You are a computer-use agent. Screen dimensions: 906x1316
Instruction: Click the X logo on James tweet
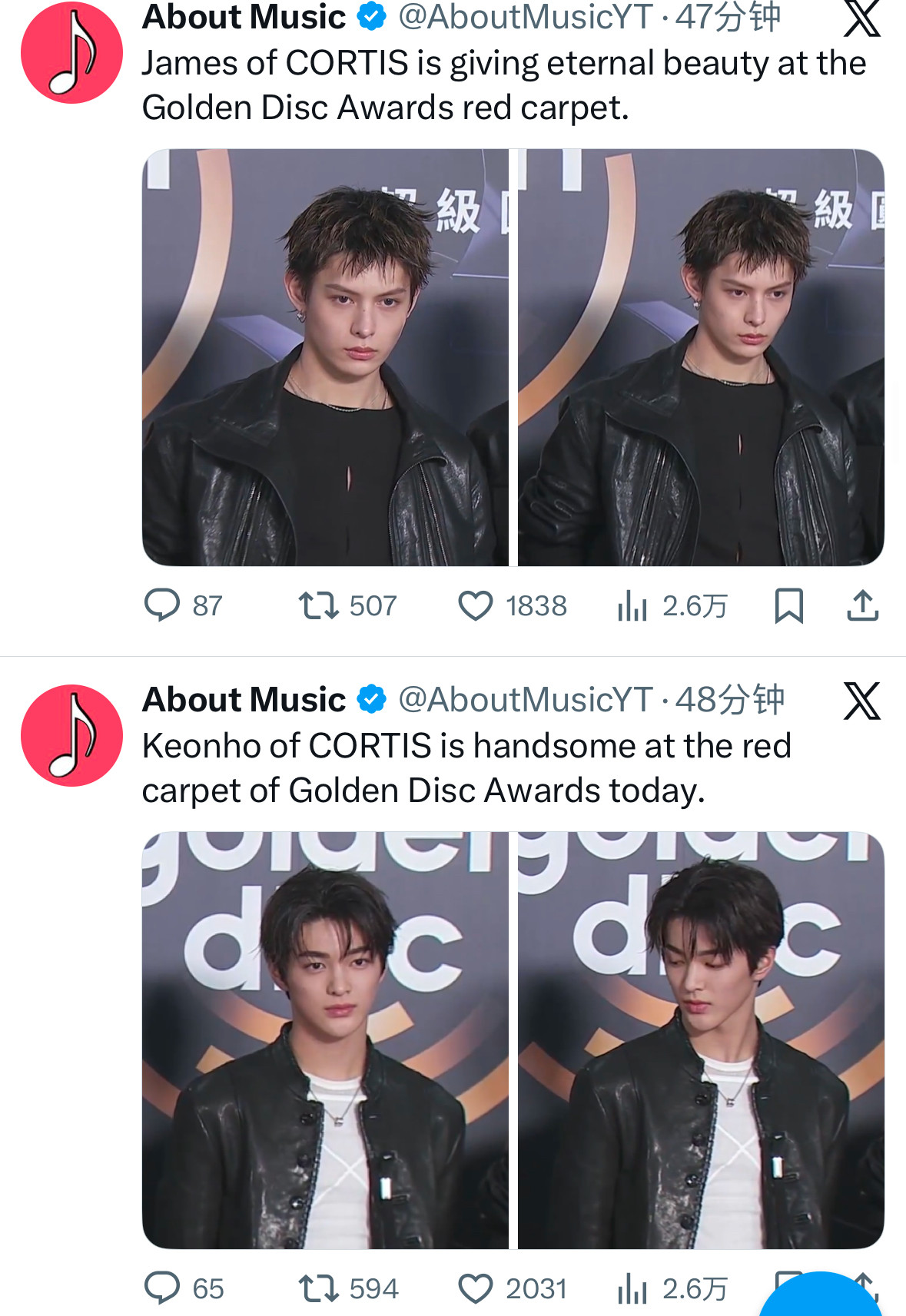(861, 18)
